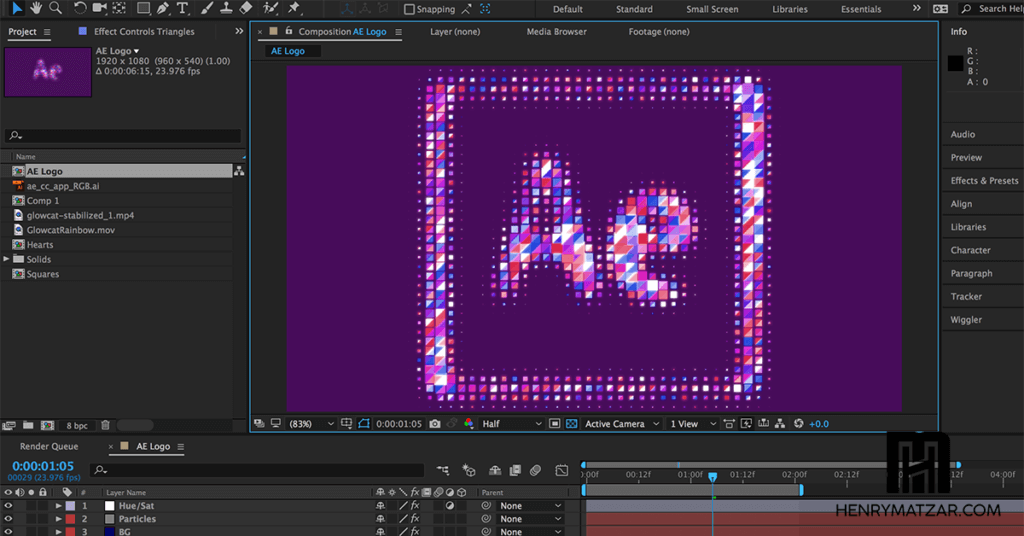Expand the Particles layer properties
Viewport: 1024px width, 536px height.
pyautogui.click(x=58, y=518)
